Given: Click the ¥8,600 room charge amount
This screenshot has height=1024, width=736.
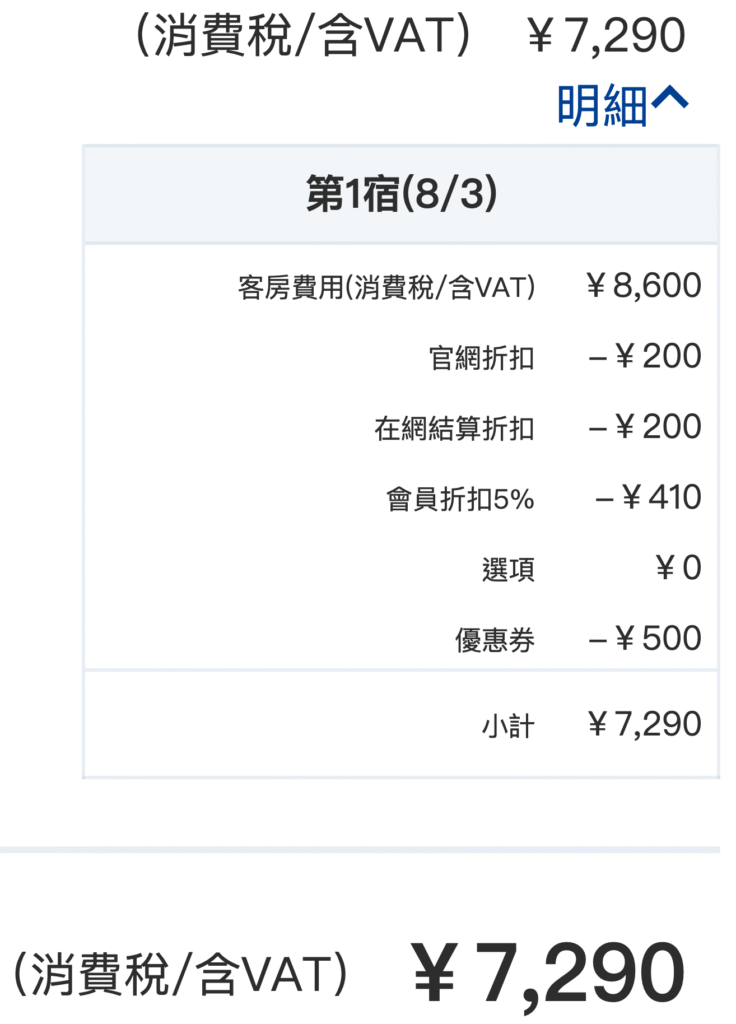Looking at the screenshot, I should [x=644, y=284].
